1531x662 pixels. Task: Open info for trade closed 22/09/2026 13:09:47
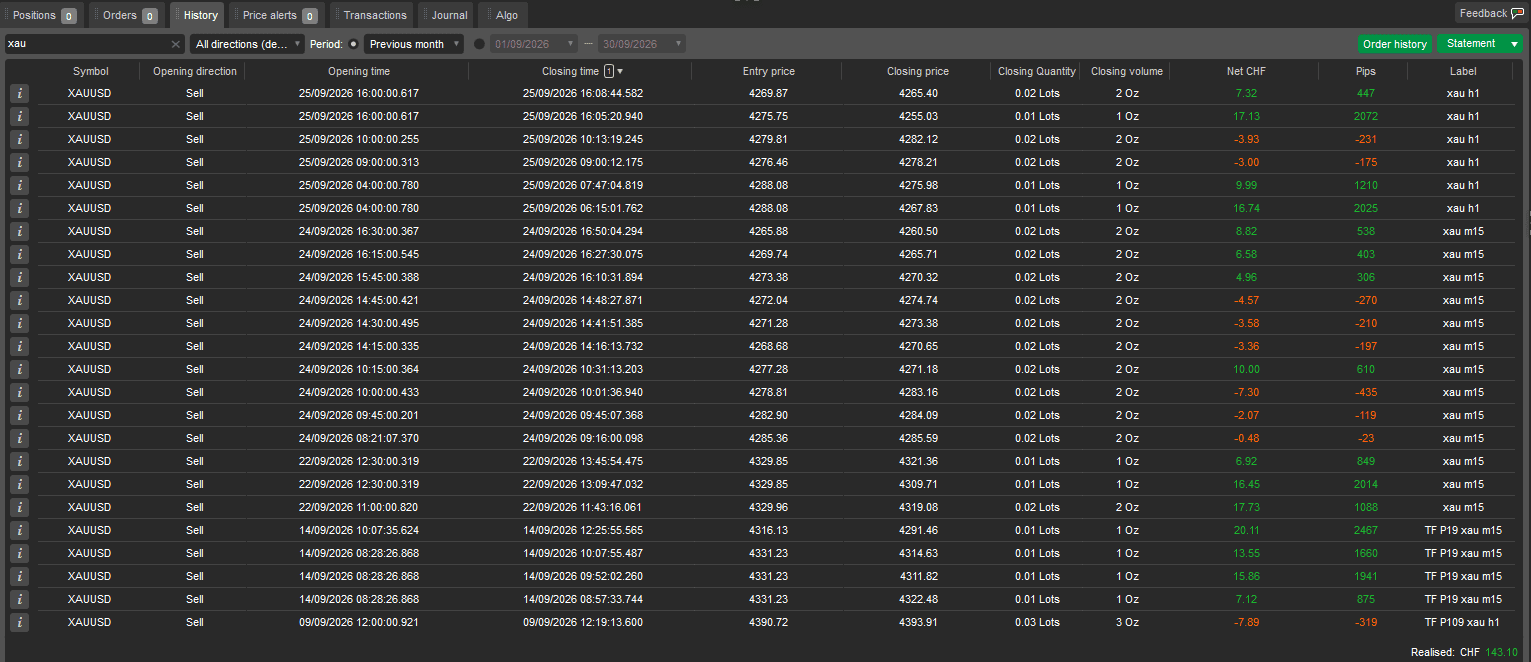19,484
